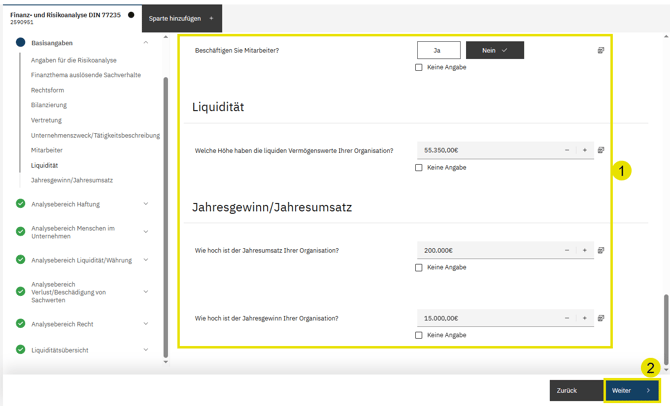The image size is (670, 406).
Task: Click the blue Basisangaben status circle
Action: click(21, 42)
